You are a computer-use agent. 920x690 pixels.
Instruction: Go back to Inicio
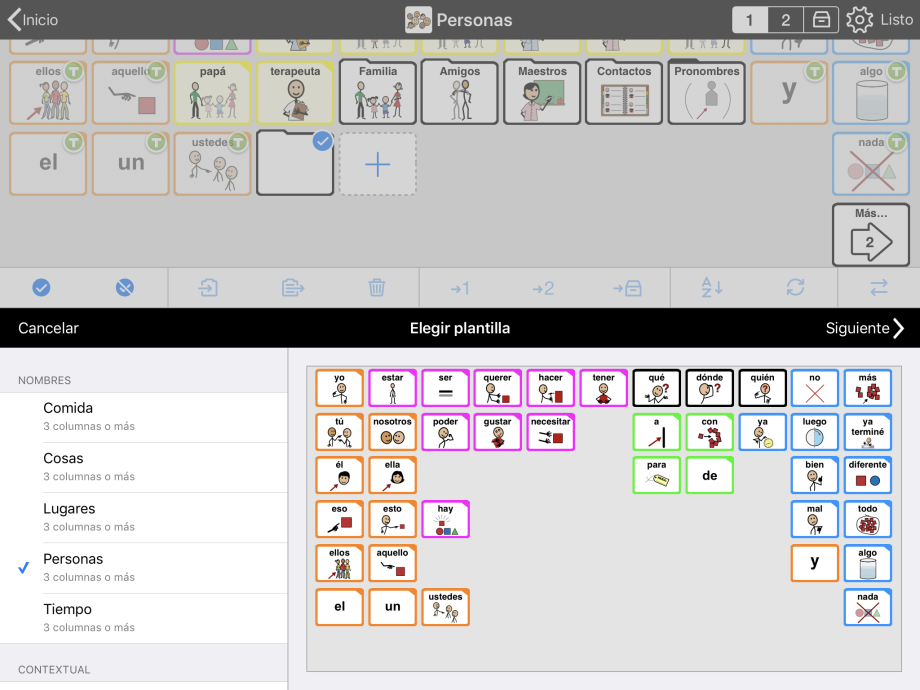tap(33, 20)
